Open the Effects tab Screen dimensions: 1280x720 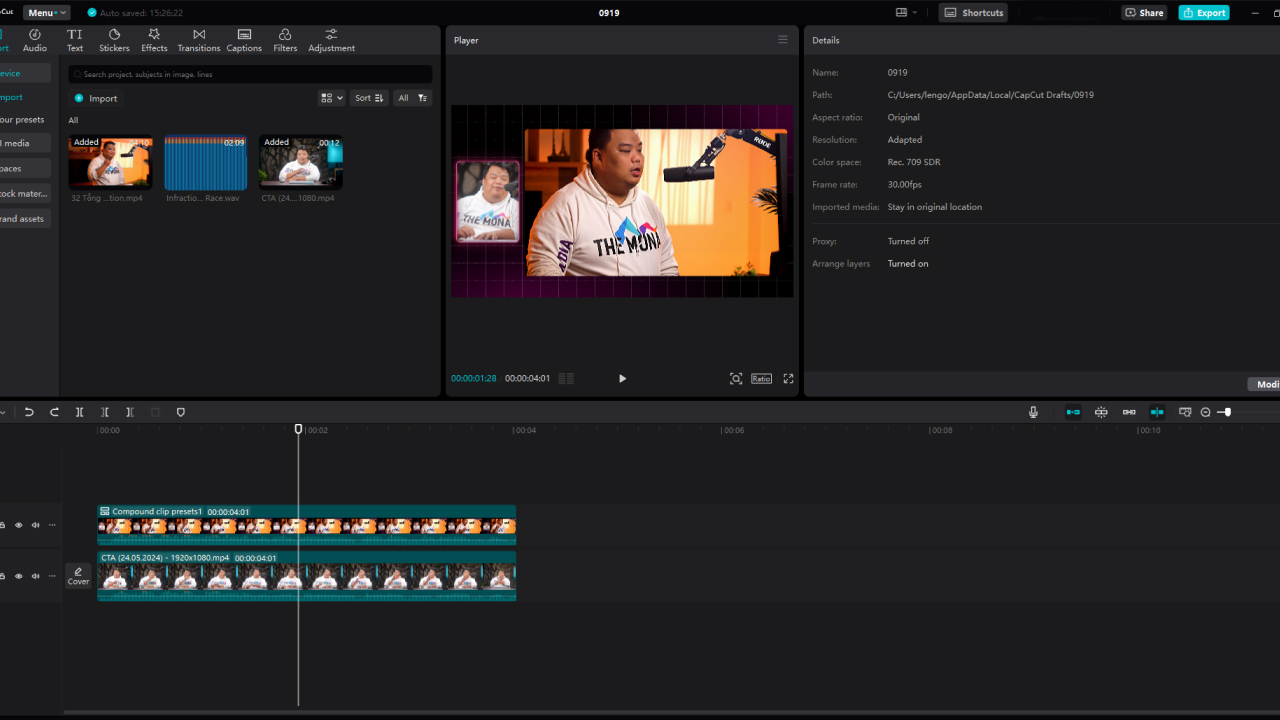(154, 40)
